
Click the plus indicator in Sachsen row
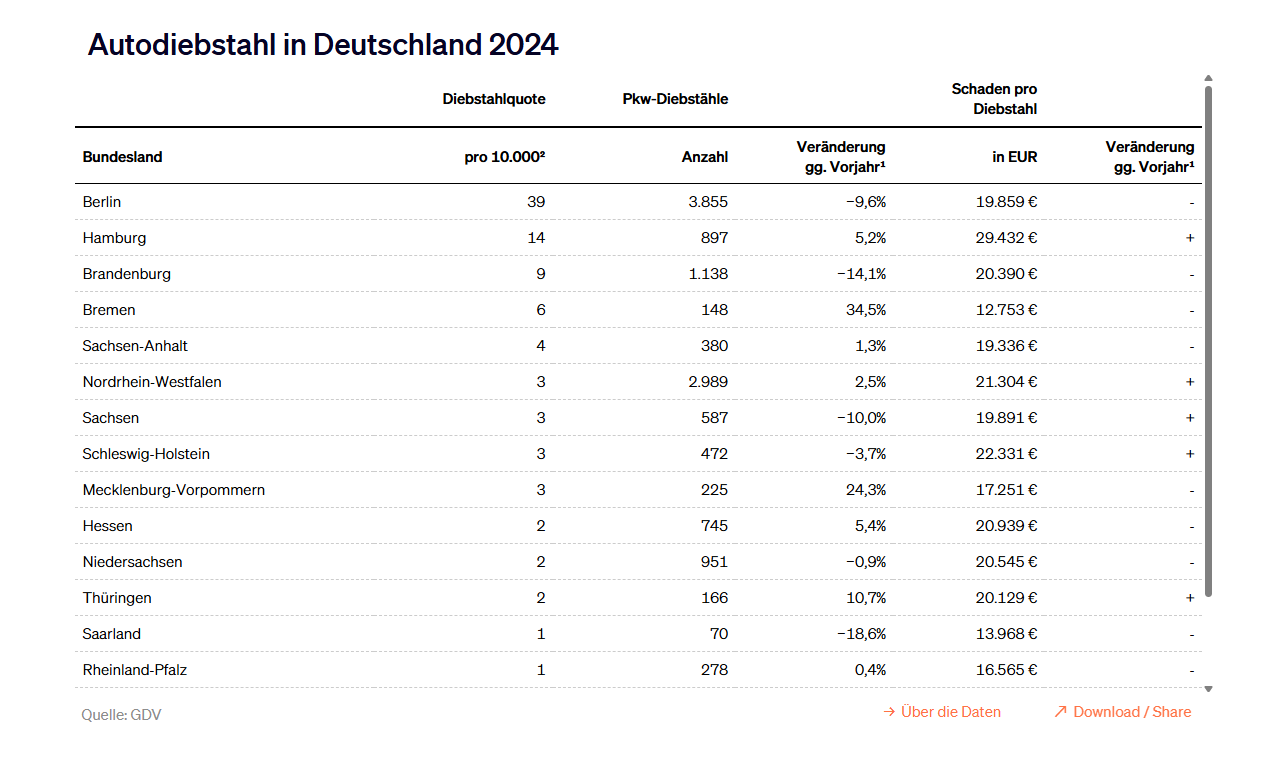click(x=1190, y=418)
